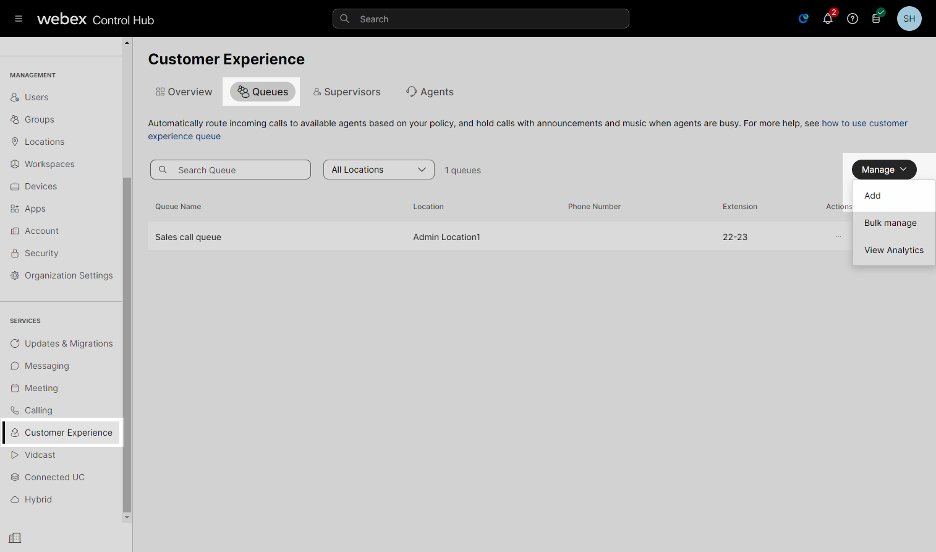
Task: Open Organization Settings text in sidebar
Action: [x=69, y=276]
